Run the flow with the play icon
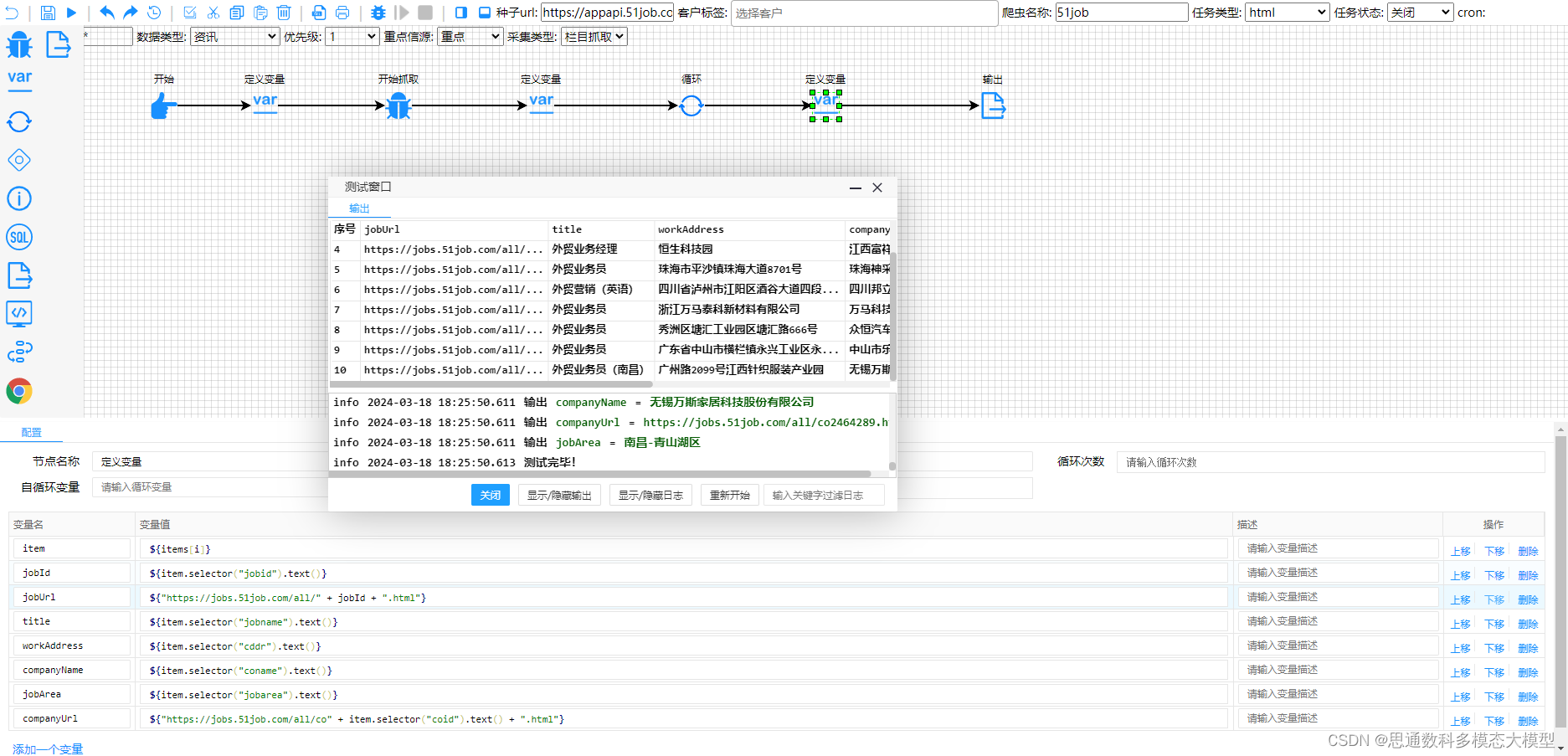 (x=71, y=13)
